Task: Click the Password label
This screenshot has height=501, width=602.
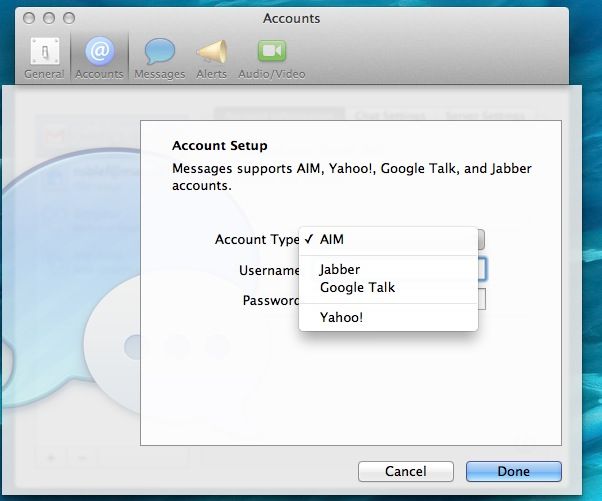Action: 271,300
